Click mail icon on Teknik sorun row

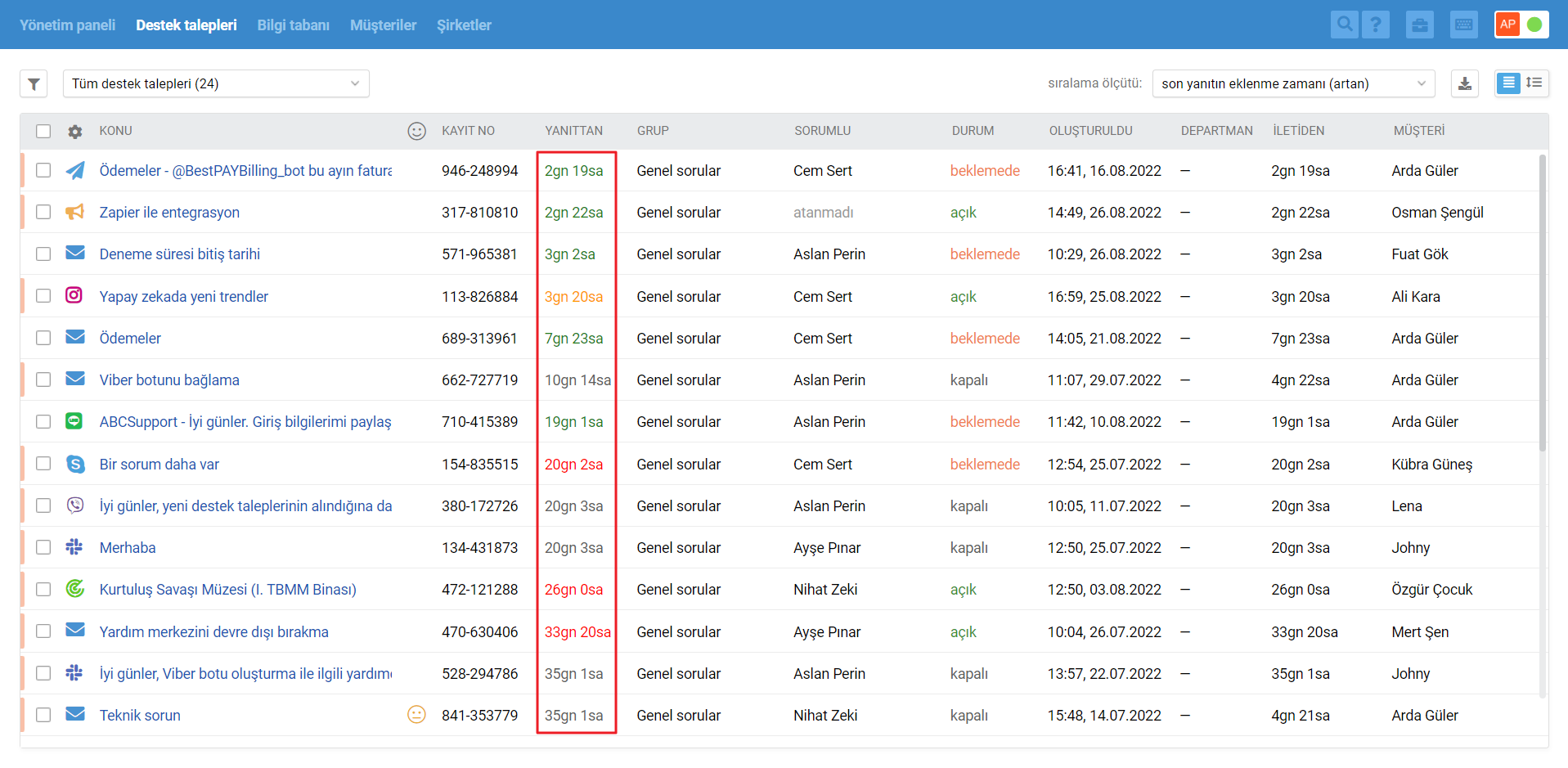75,714
